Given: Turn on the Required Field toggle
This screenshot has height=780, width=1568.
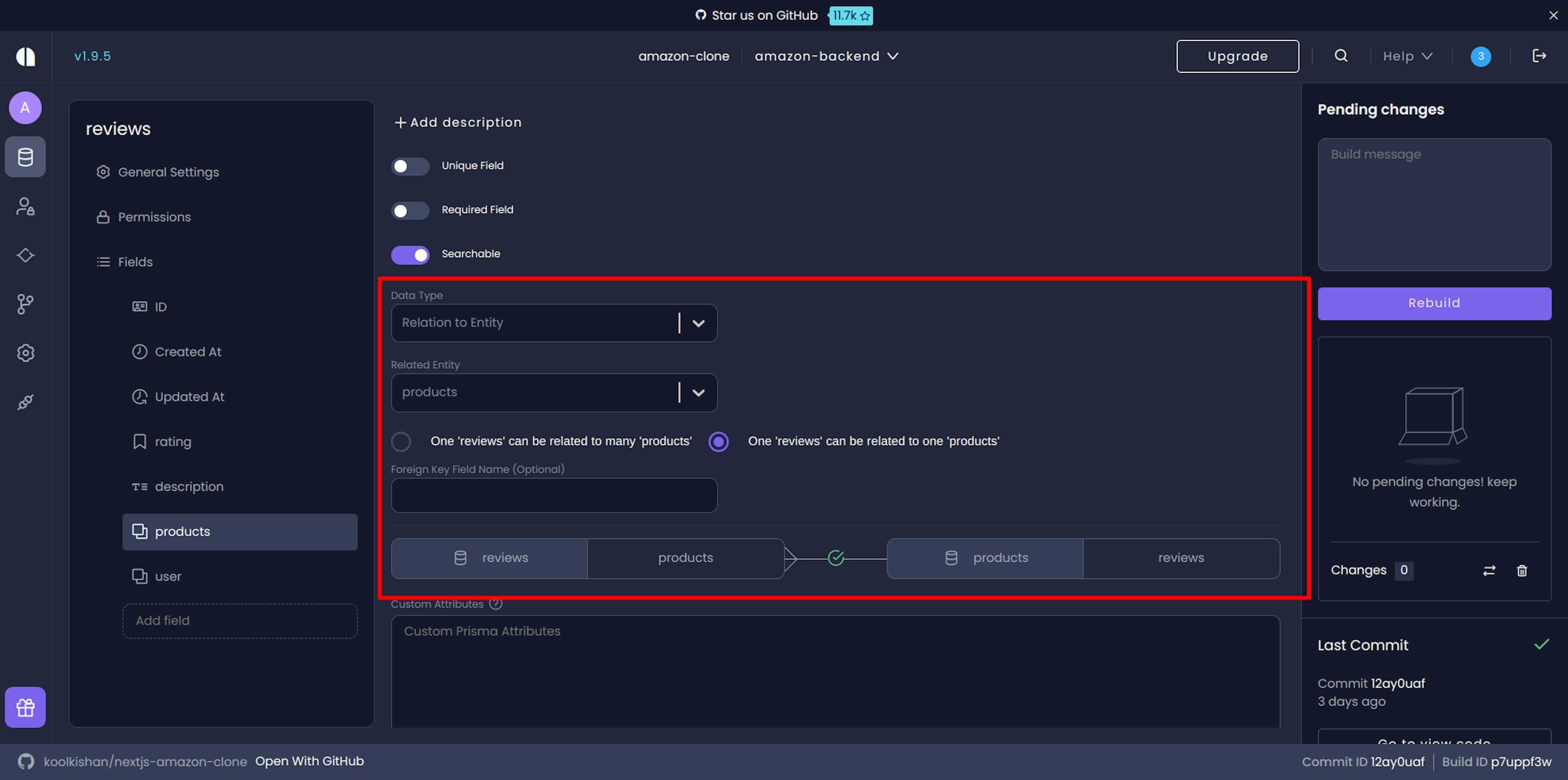Looking at the screenshot, I should (410, 211).
